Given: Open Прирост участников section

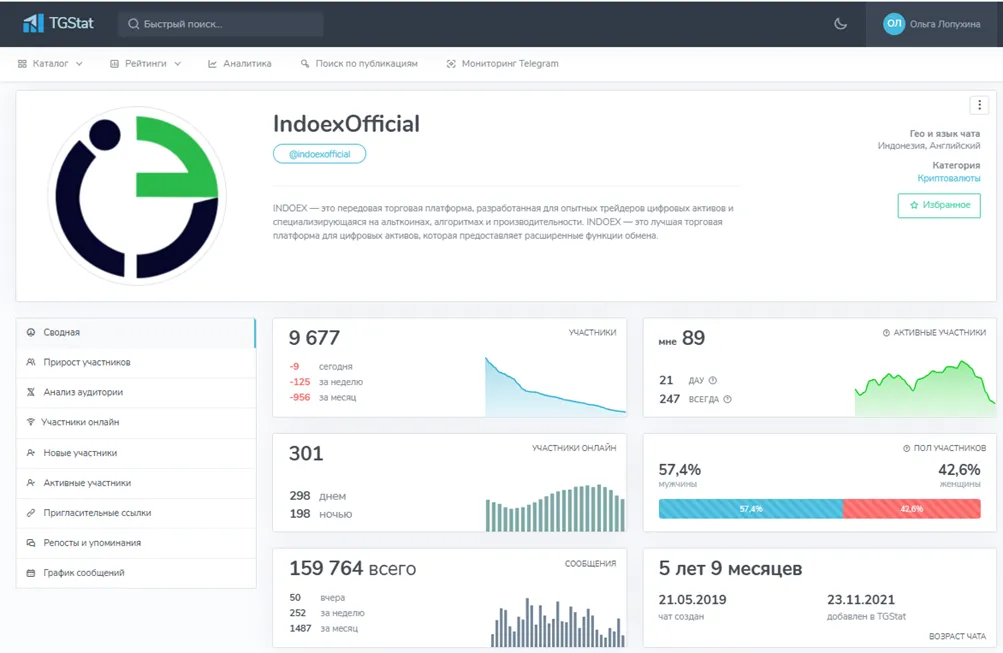Looking at the screenshot, I should 136,363.
